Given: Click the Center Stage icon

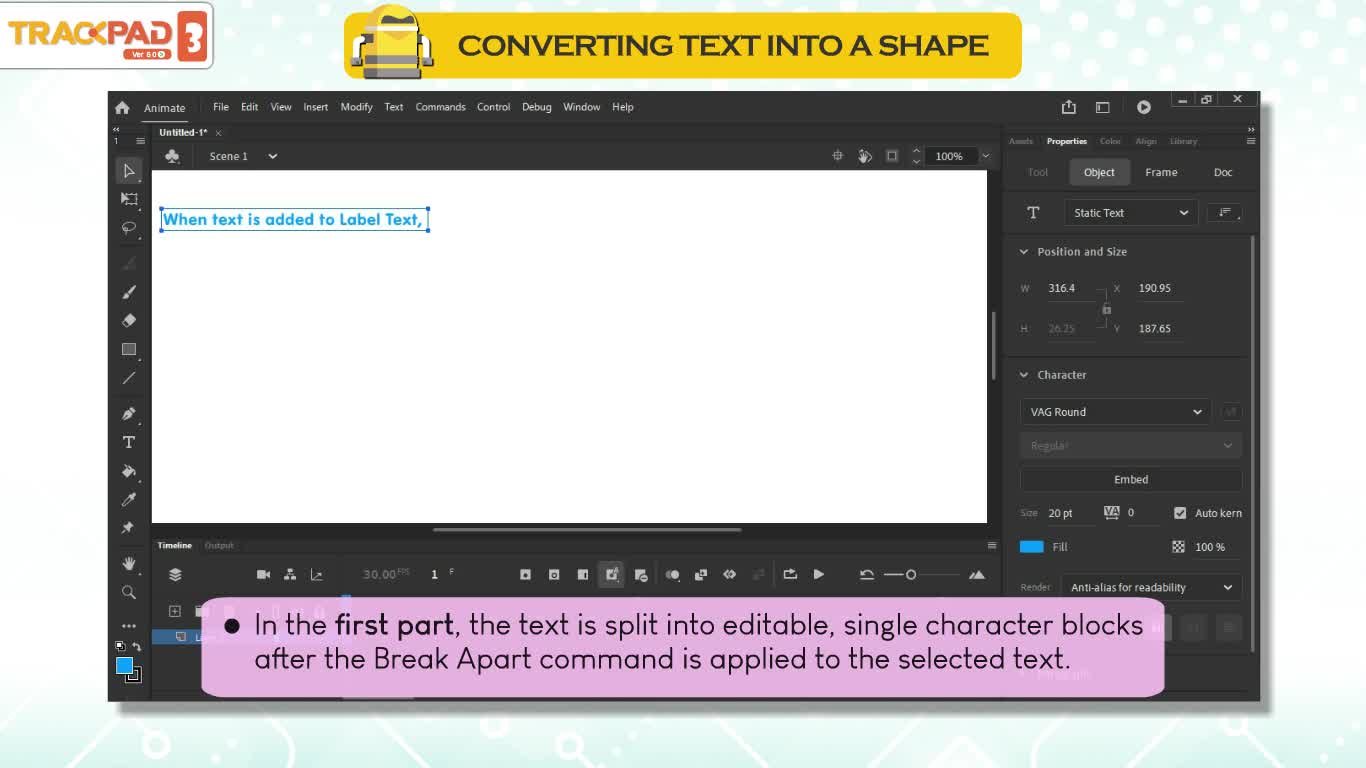Looking at the screenshot, I should (x=838, y=156).
